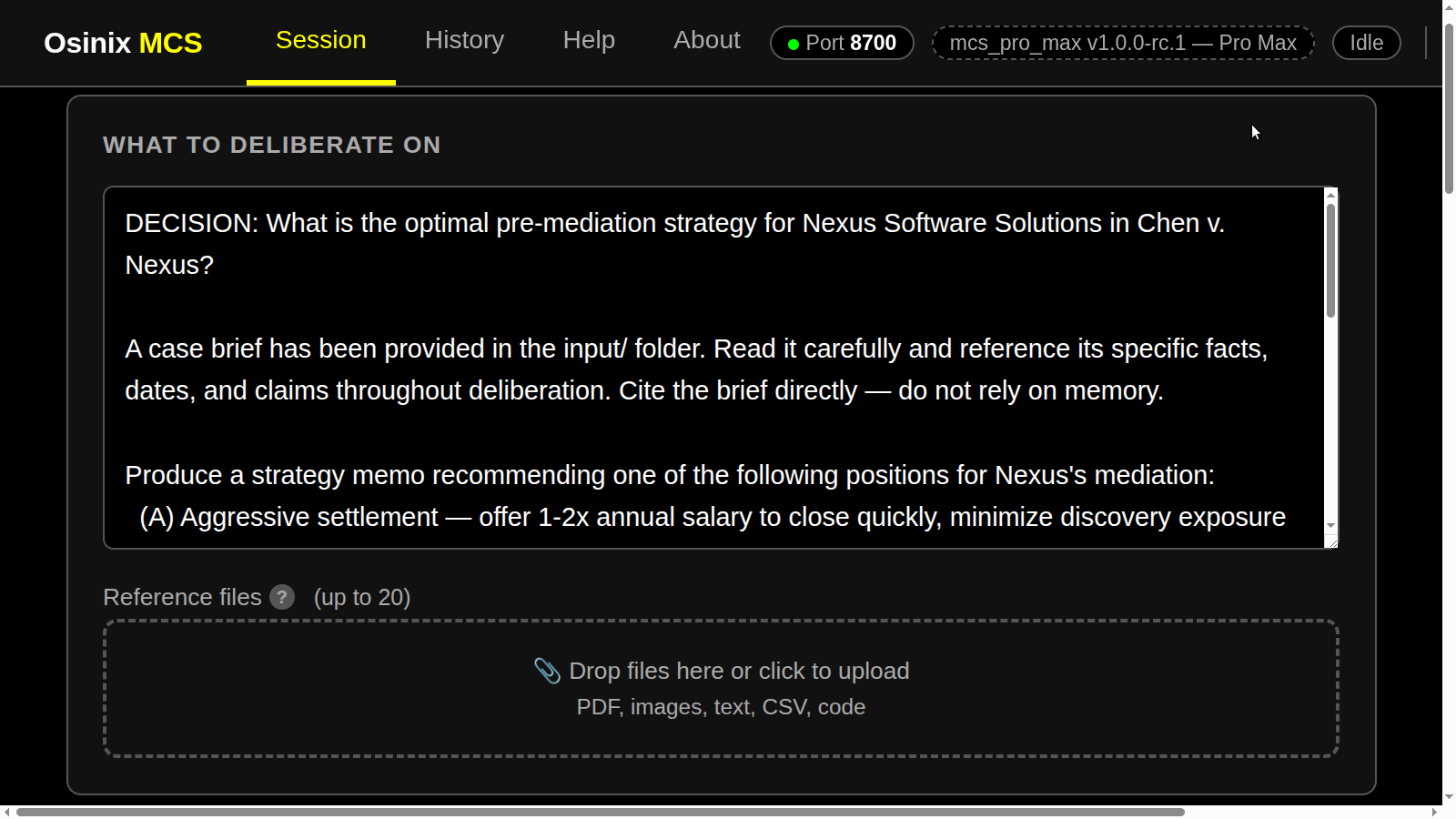Click the horizontal scrollbar right arrow
This screenshot has height=819, width=1456.
pos(1435,812)
